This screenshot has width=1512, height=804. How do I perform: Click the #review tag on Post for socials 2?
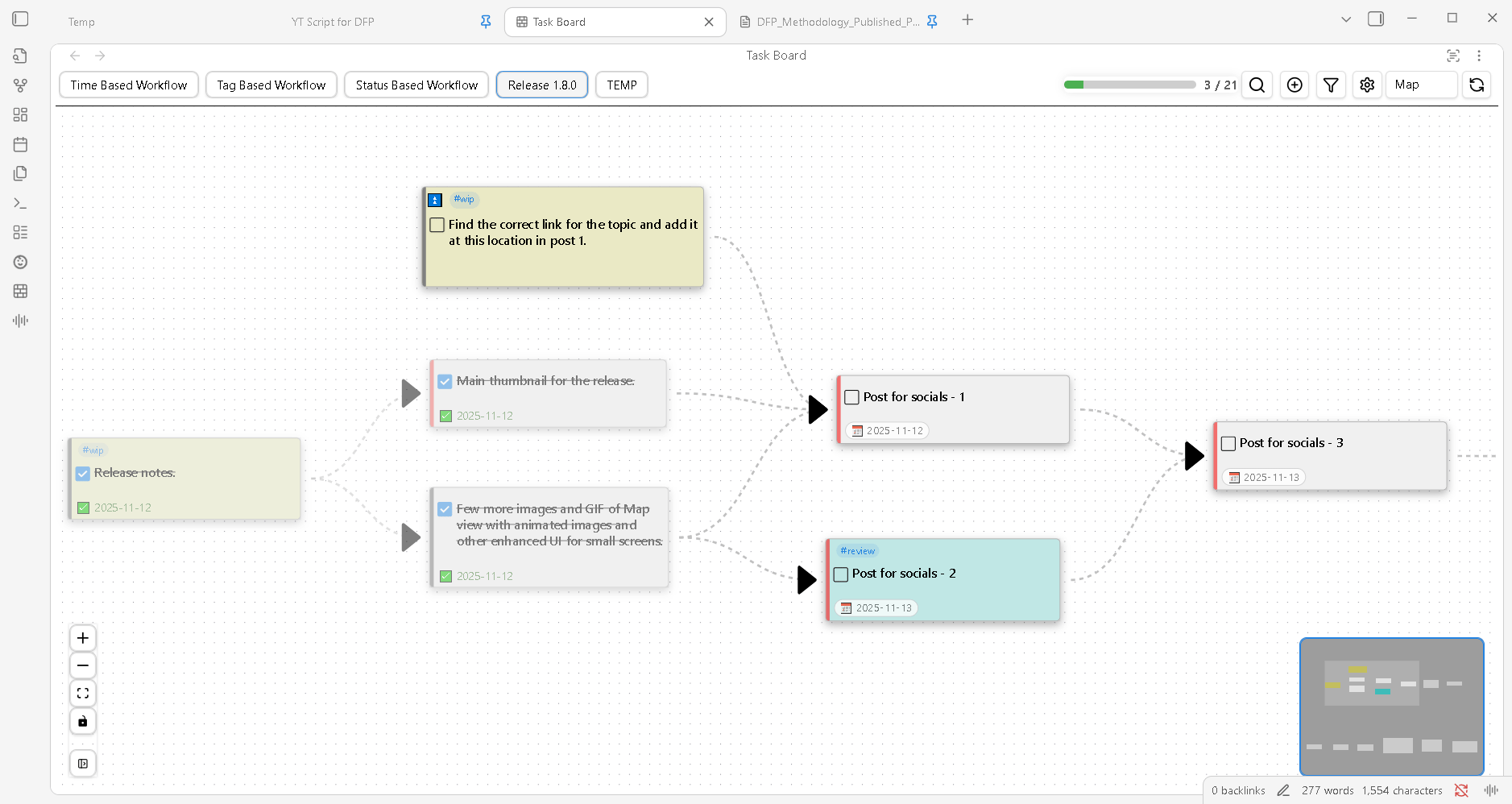(x=857, y=551)
